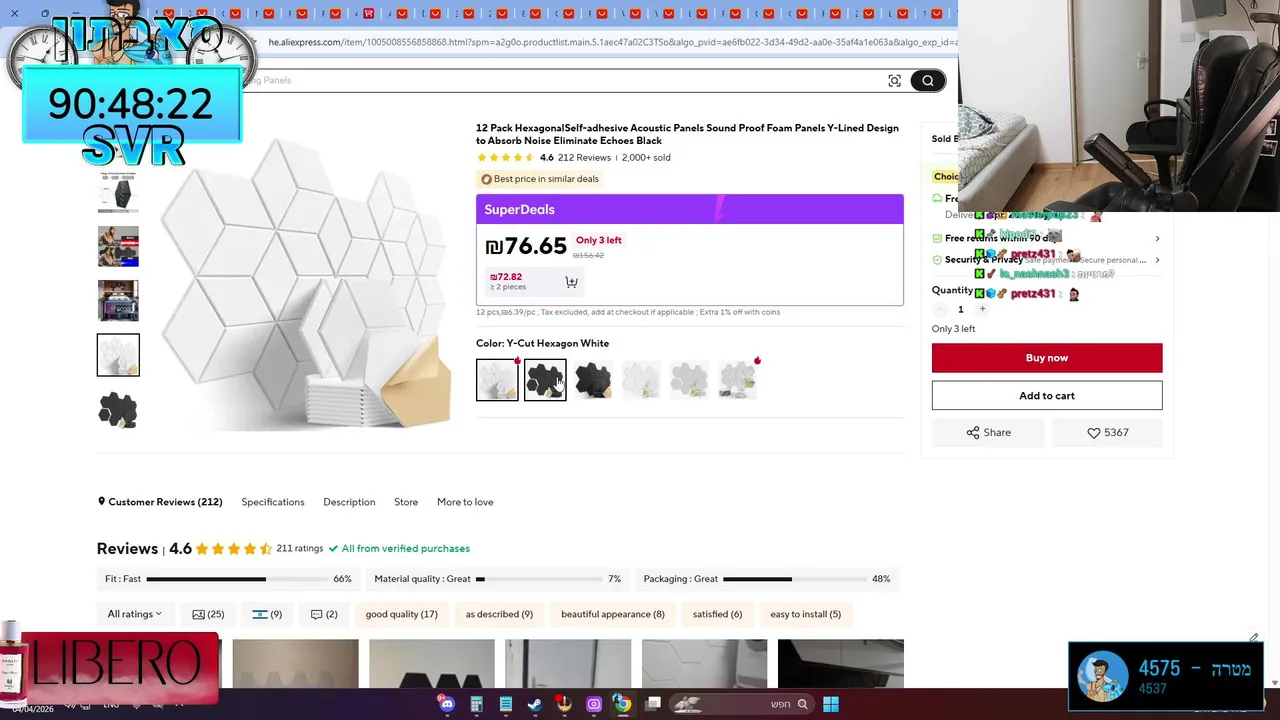1280x720 pixels.
Task: Switch to Chrome in the taskbar
Action: click(622, 704)
